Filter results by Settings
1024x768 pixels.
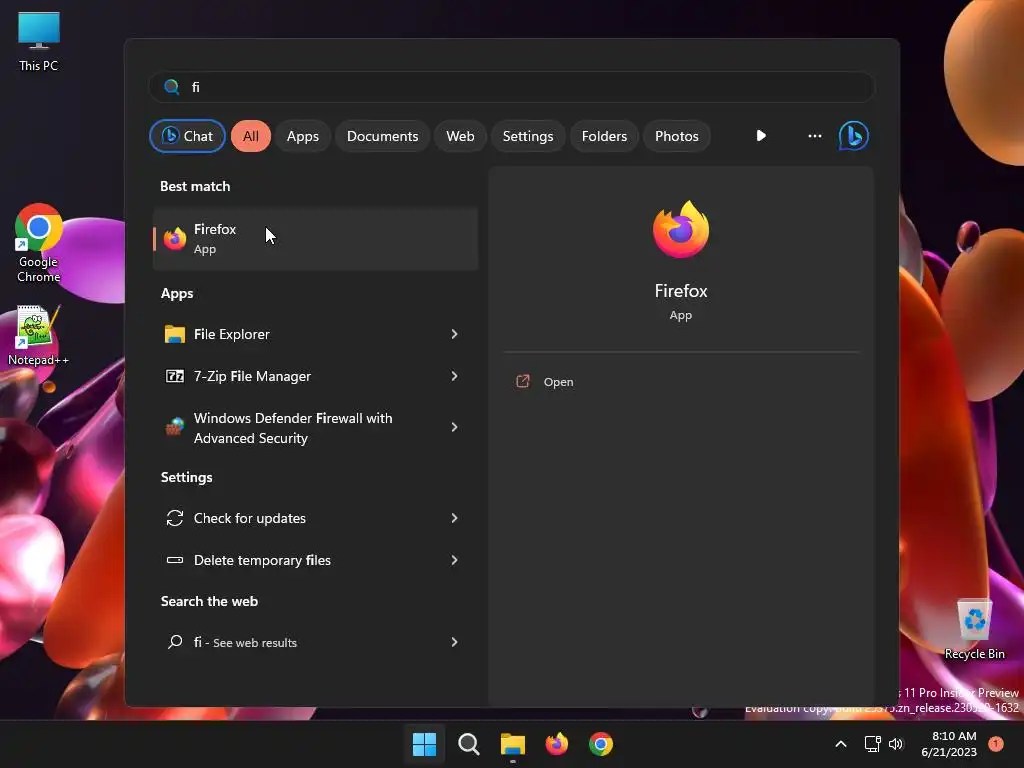coord(528,136)
